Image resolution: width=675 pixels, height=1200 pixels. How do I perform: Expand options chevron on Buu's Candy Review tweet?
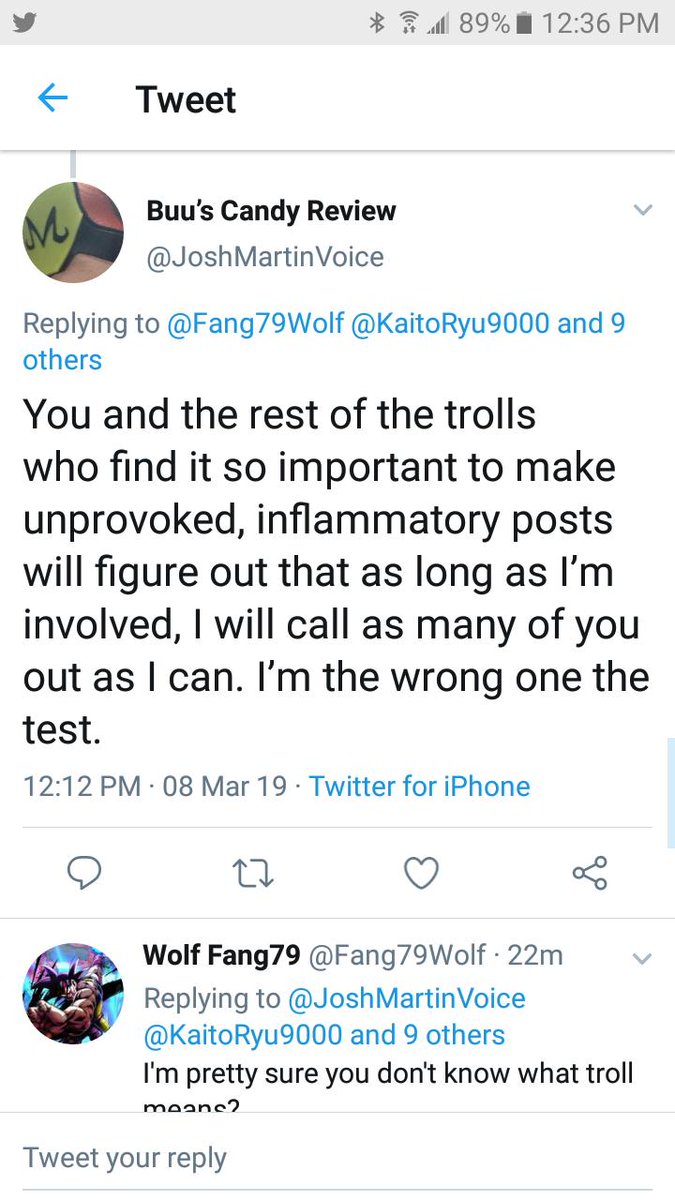[x=643, y=210]
